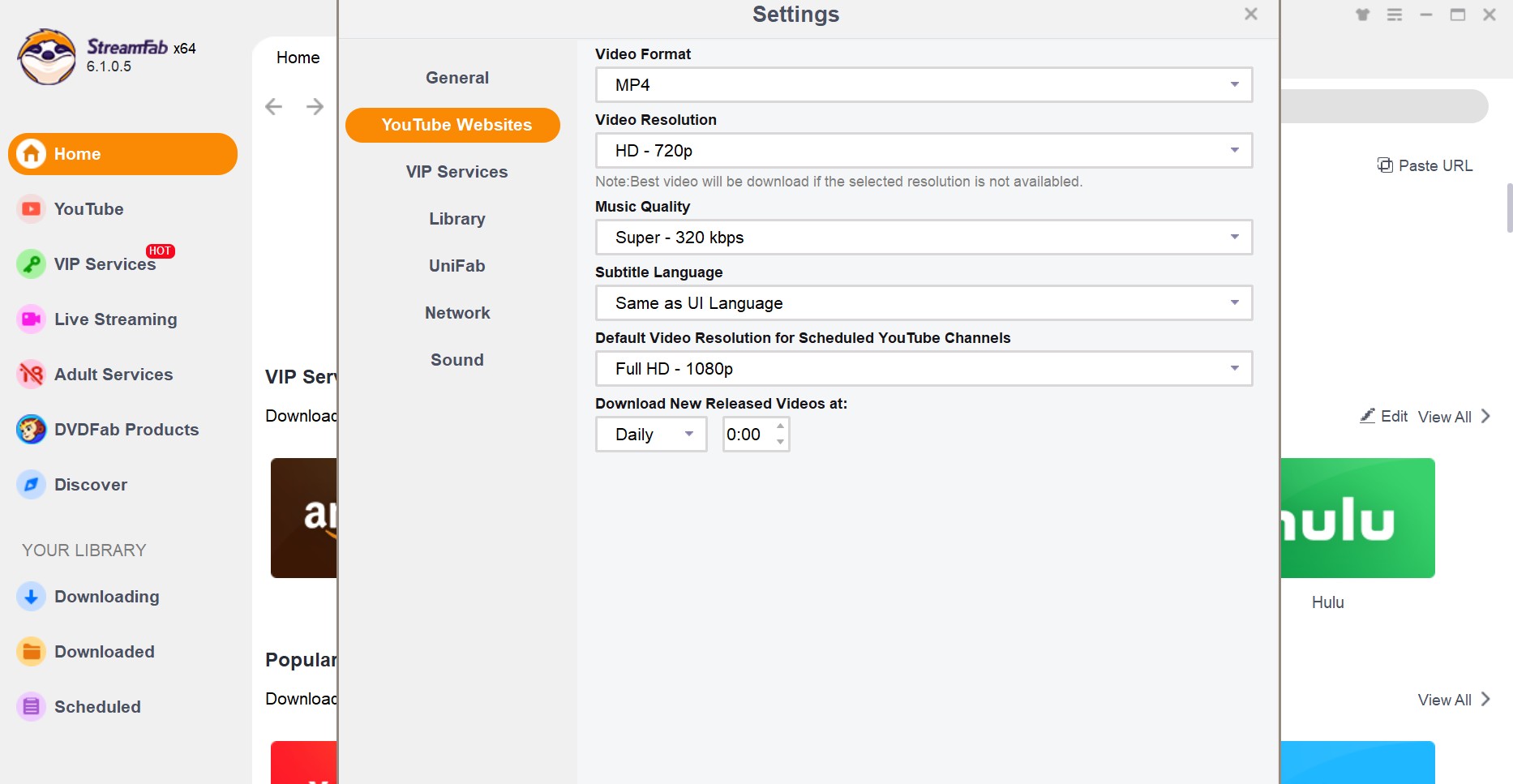Click the Downloaded folder icon
This screenshot has height=784, width=1513.
(x=31, y=652)
